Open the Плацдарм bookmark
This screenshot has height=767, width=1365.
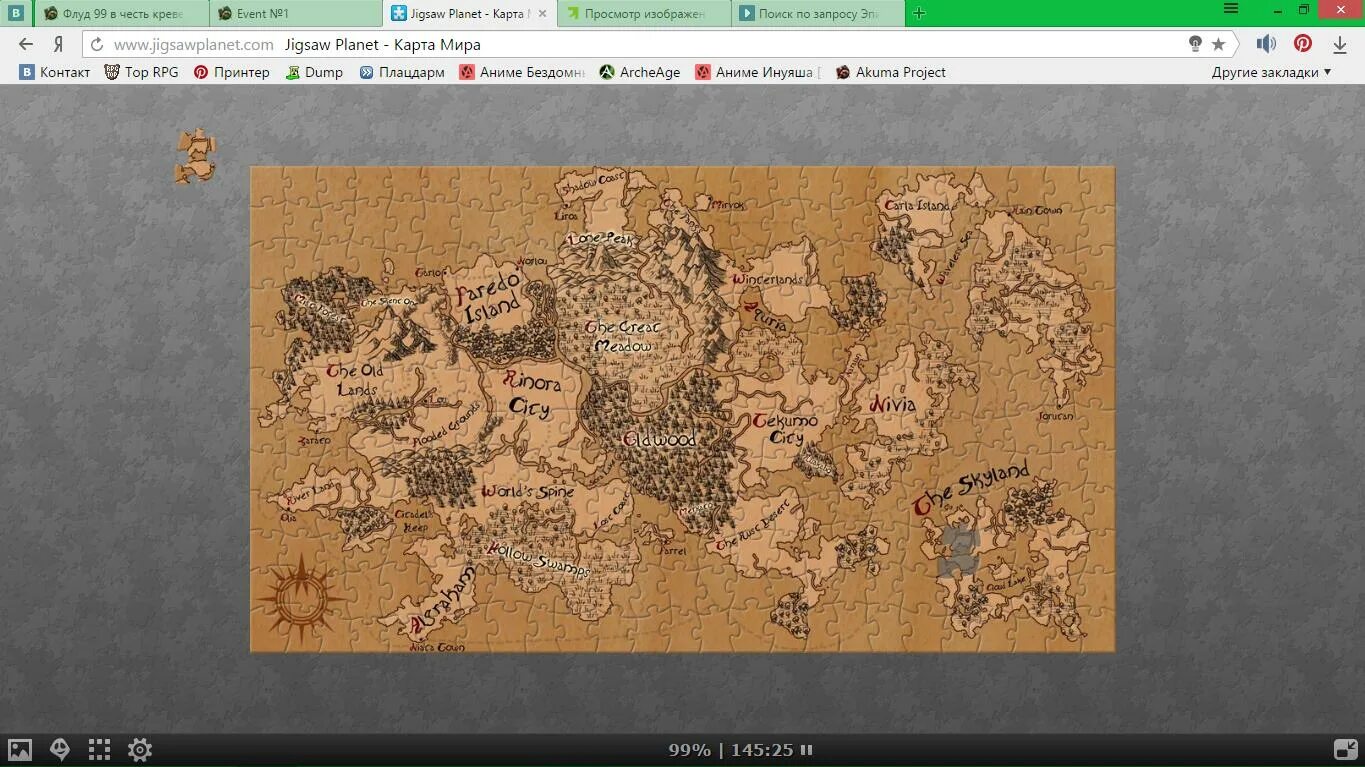[x=402, y=72]
